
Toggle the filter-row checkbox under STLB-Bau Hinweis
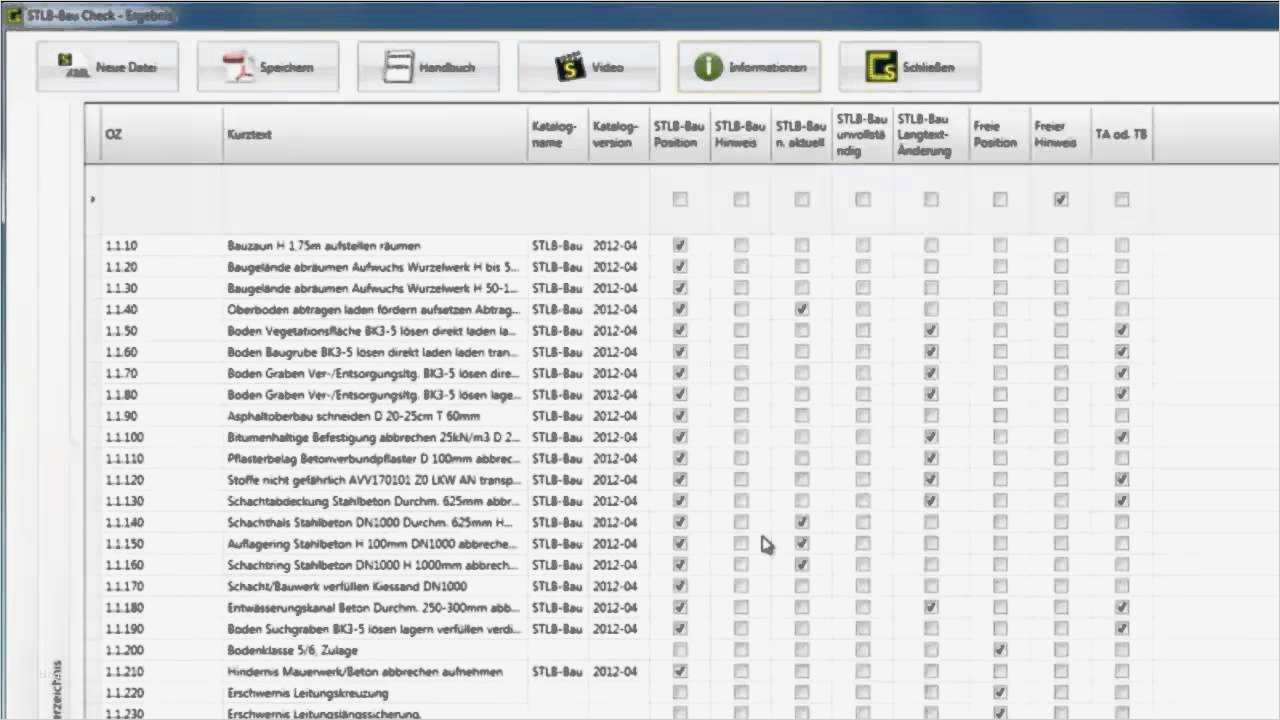tap(741, 199)
